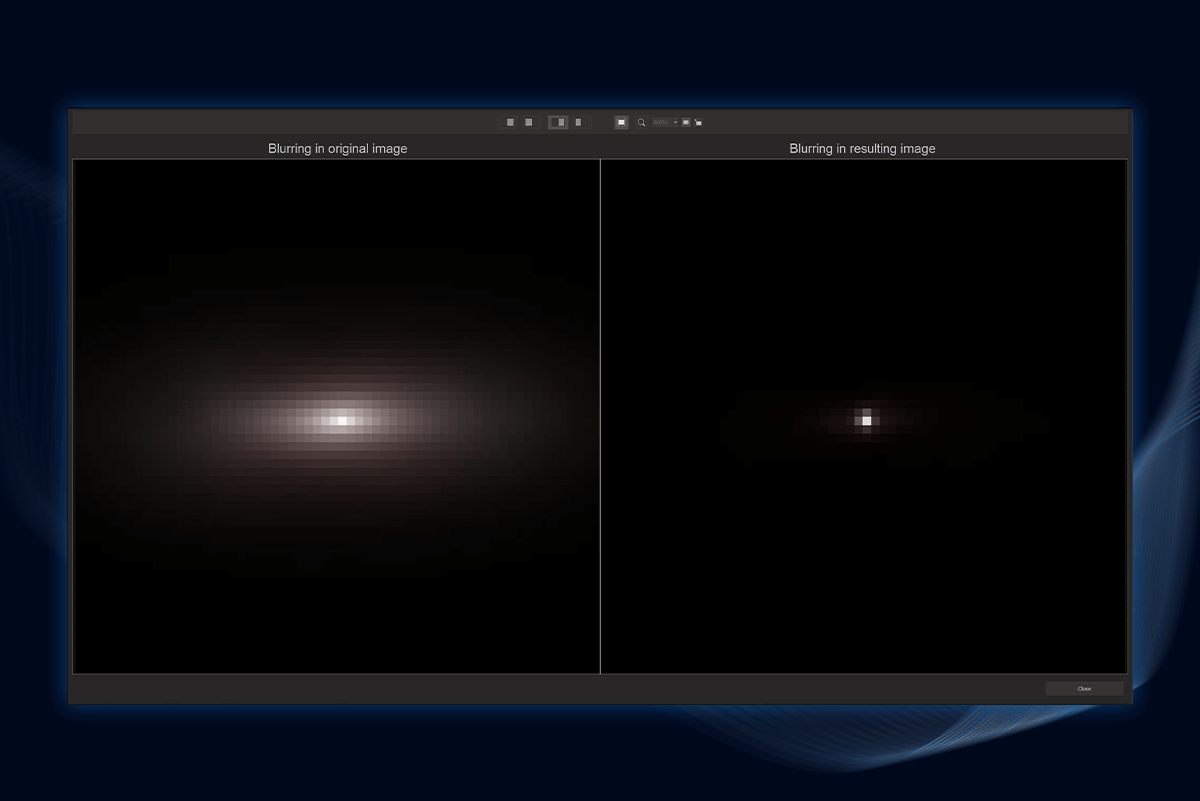
Task: Click the fit-to-window icon
Action: (621, 122)
